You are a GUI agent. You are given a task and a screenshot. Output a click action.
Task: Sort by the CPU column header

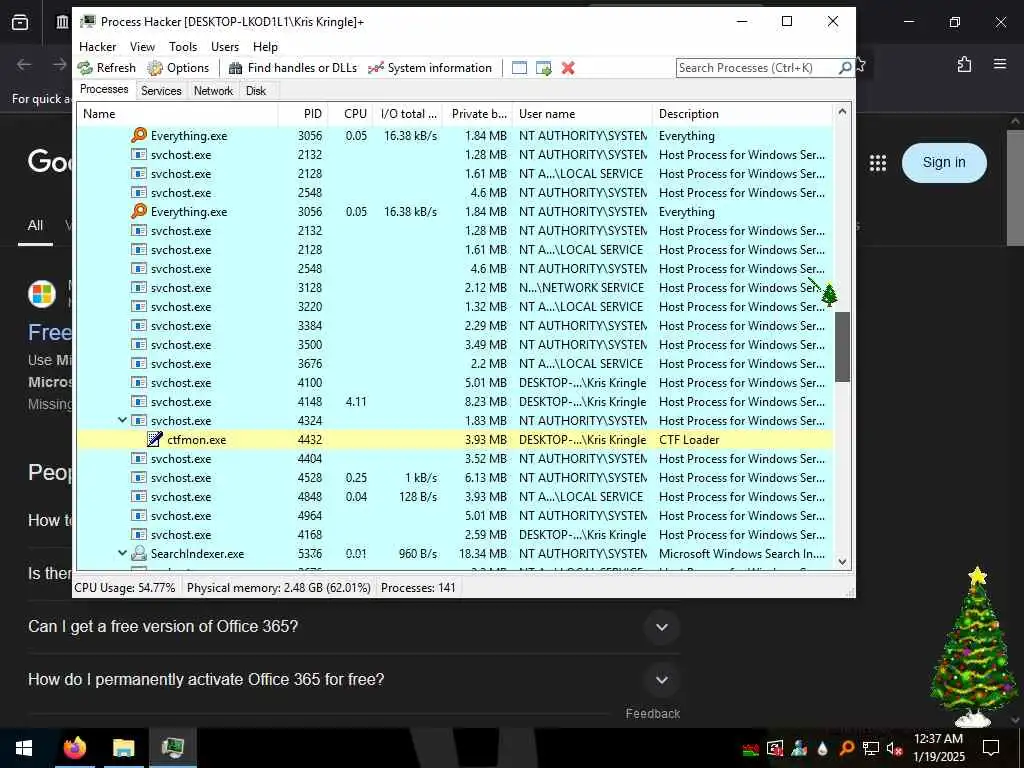click(352, 114)
